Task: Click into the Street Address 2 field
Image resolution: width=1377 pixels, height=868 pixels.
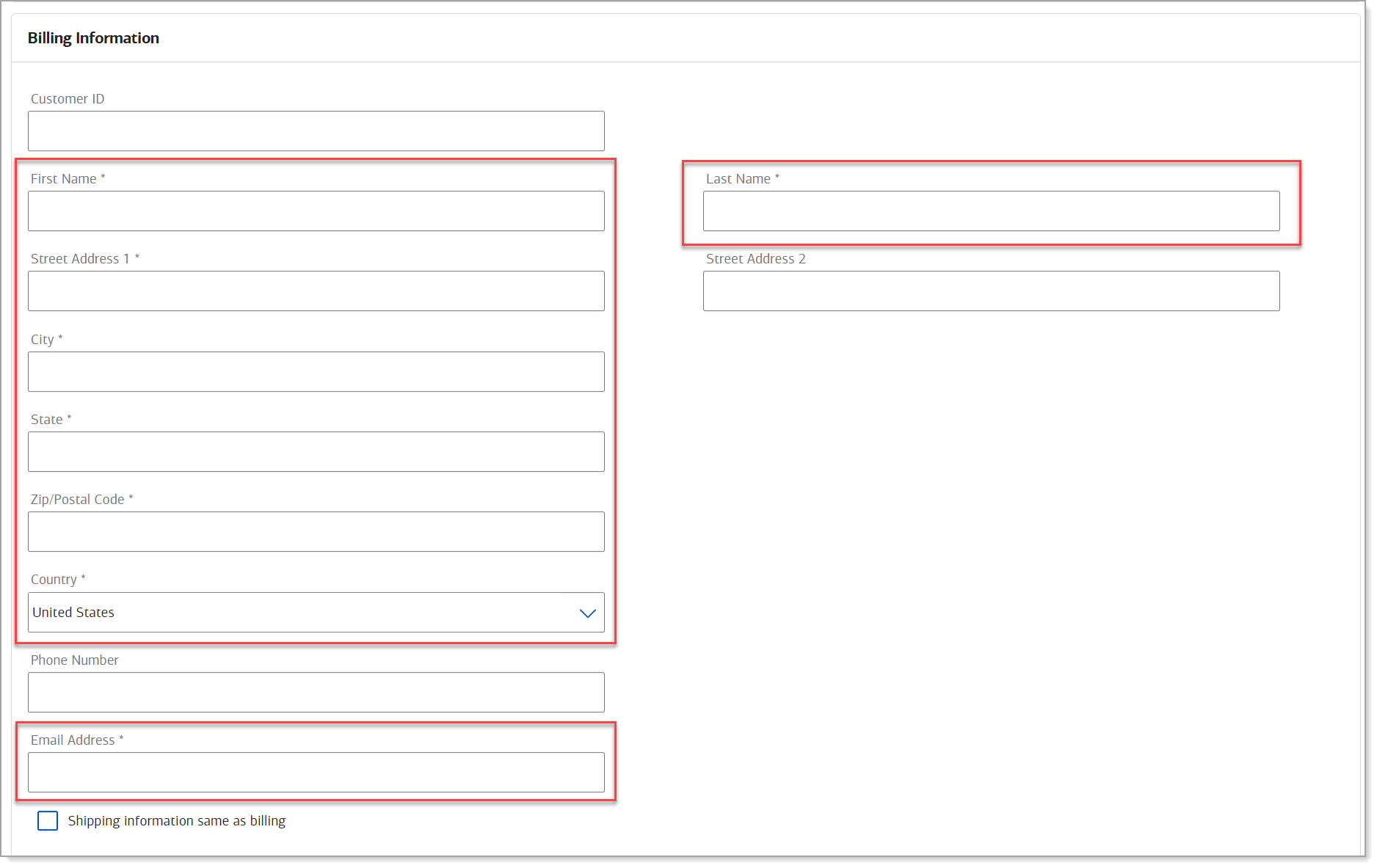Action: pos(990,291)
